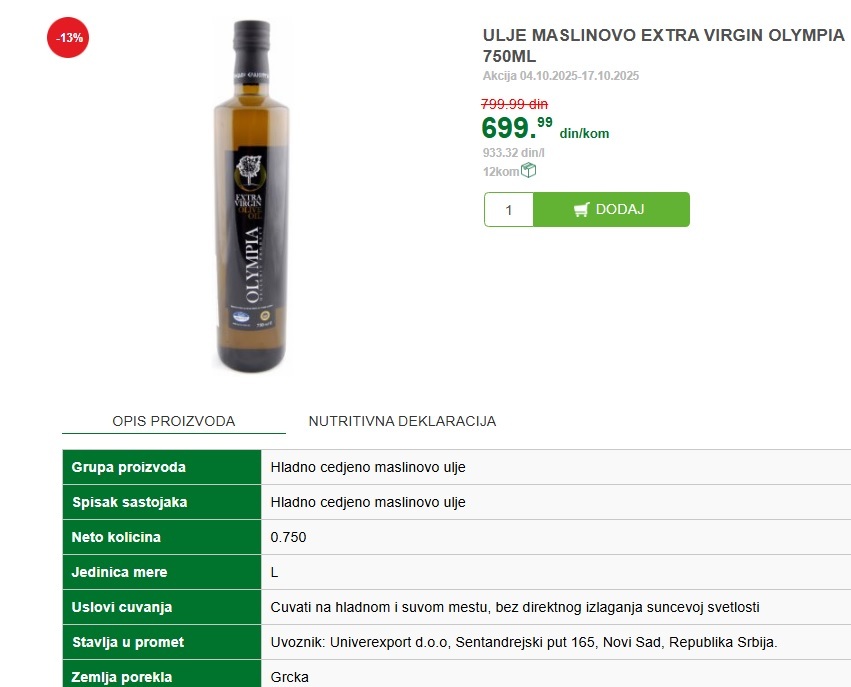Open the Olympia olive oil bottle image
The image size is (851, 687).
pyautogui.click(x=251, y=195)
